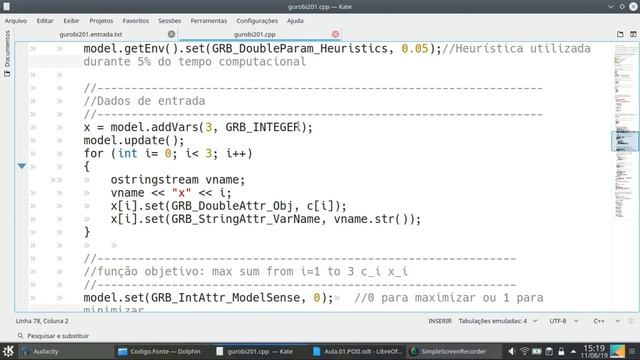Open the Ajuda menu

click(295, 20)
